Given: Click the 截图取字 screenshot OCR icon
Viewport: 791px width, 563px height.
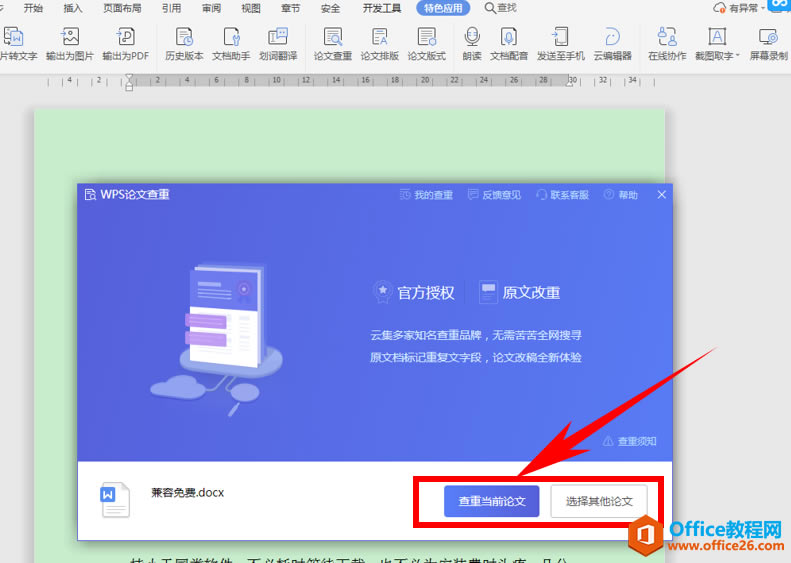Looking at the screenshot, I should pyautogui.click(x=717, y=37).
